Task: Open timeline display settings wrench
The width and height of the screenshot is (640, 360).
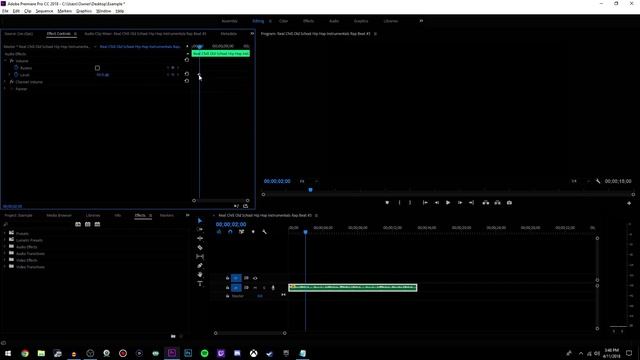Action: (x=264, y=232)
